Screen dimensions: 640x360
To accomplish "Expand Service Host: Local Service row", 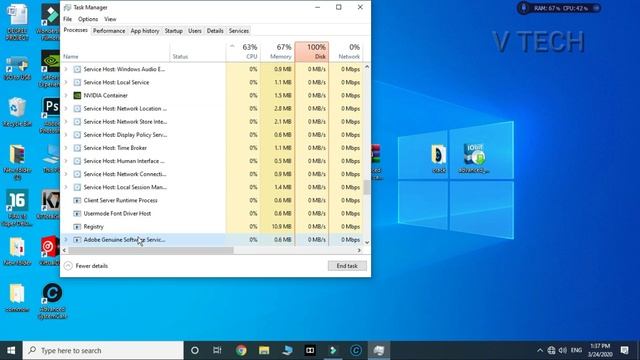I will click(x=66, y=82).
